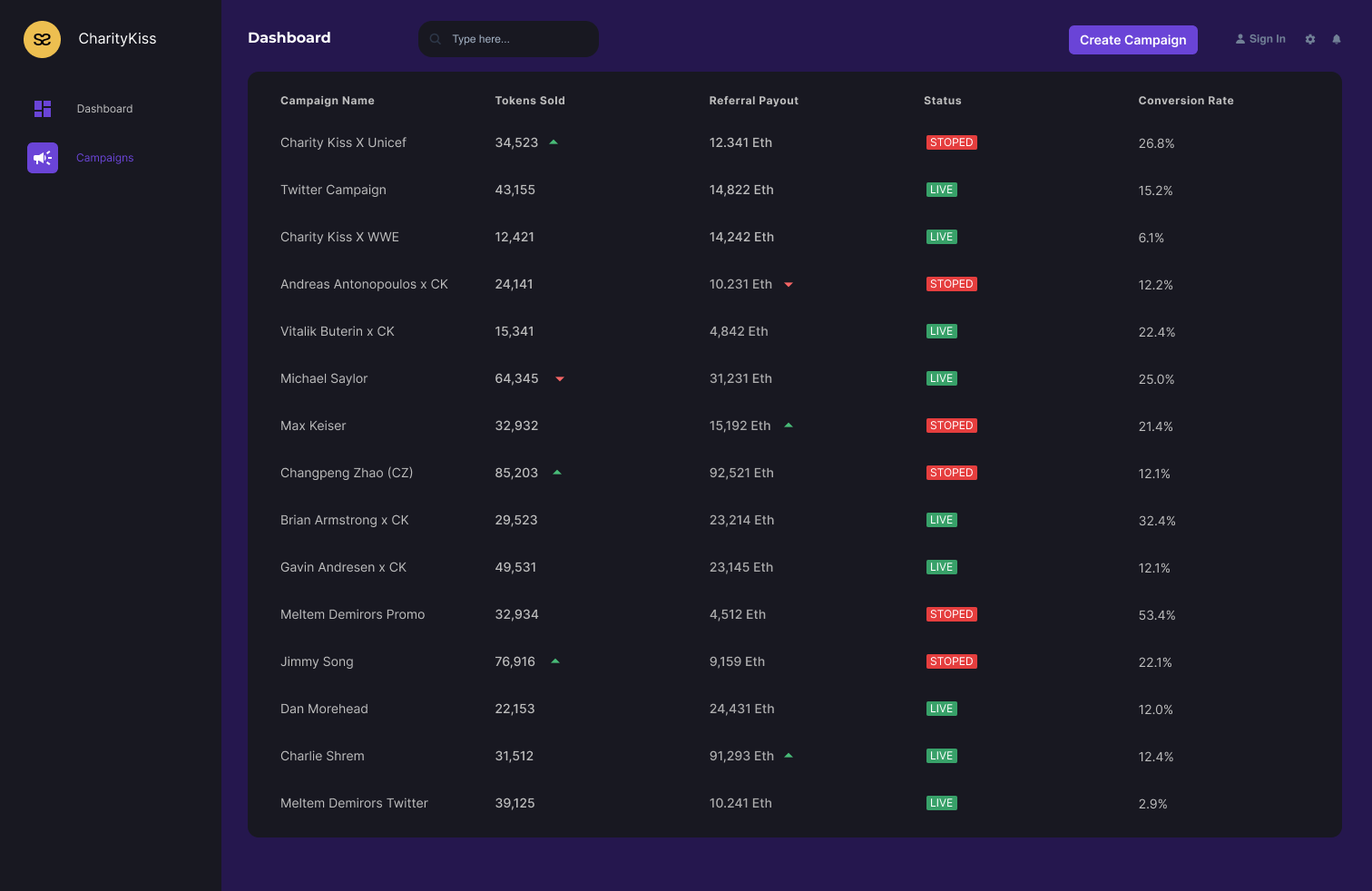
Task: Select Max Keiser campaign name
Action: (x=313, y=426)
